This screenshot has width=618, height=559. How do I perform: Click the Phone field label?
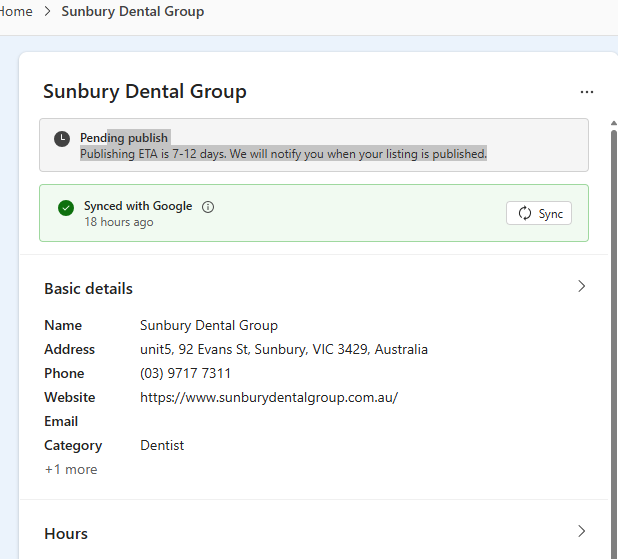(64, 373)
